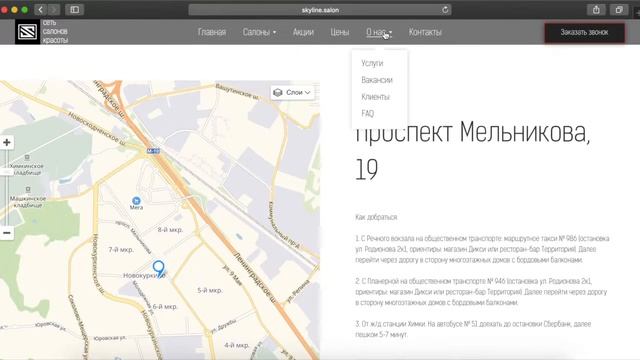Screen dimensions: 640x360
Task: Click the skyline.salon address bar
Action: (320, 10)
